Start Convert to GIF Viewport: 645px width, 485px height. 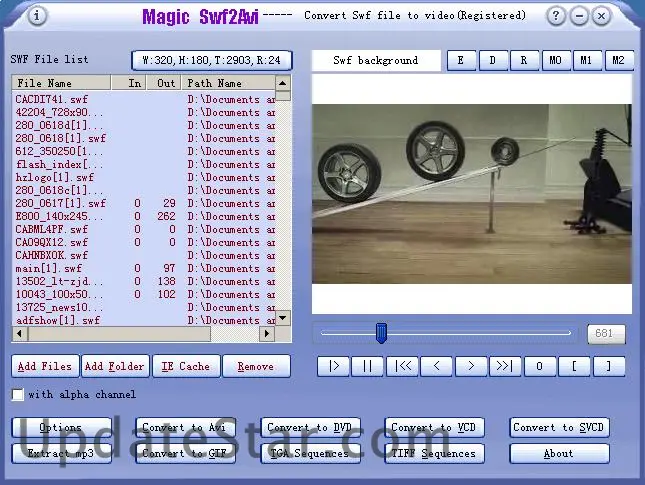[x=186, y=453]
